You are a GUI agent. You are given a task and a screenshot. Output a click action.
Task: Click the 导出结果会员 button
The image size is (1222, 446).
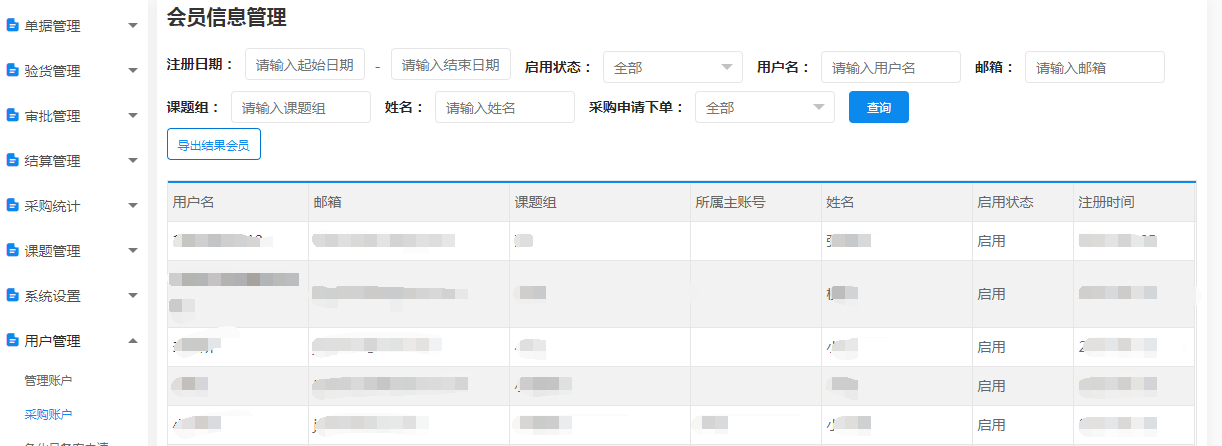click(213, 145)
